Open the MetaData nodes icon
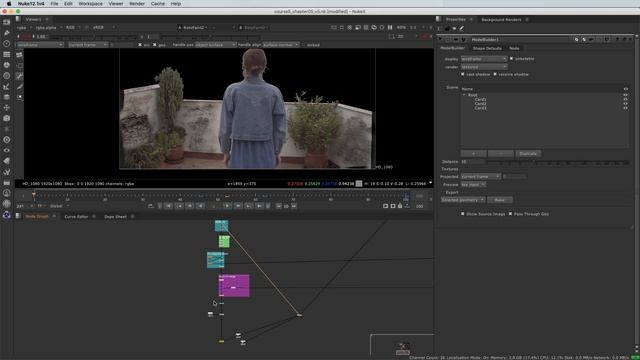This screenshot has width=640, height=360. [x=7, y=161]
